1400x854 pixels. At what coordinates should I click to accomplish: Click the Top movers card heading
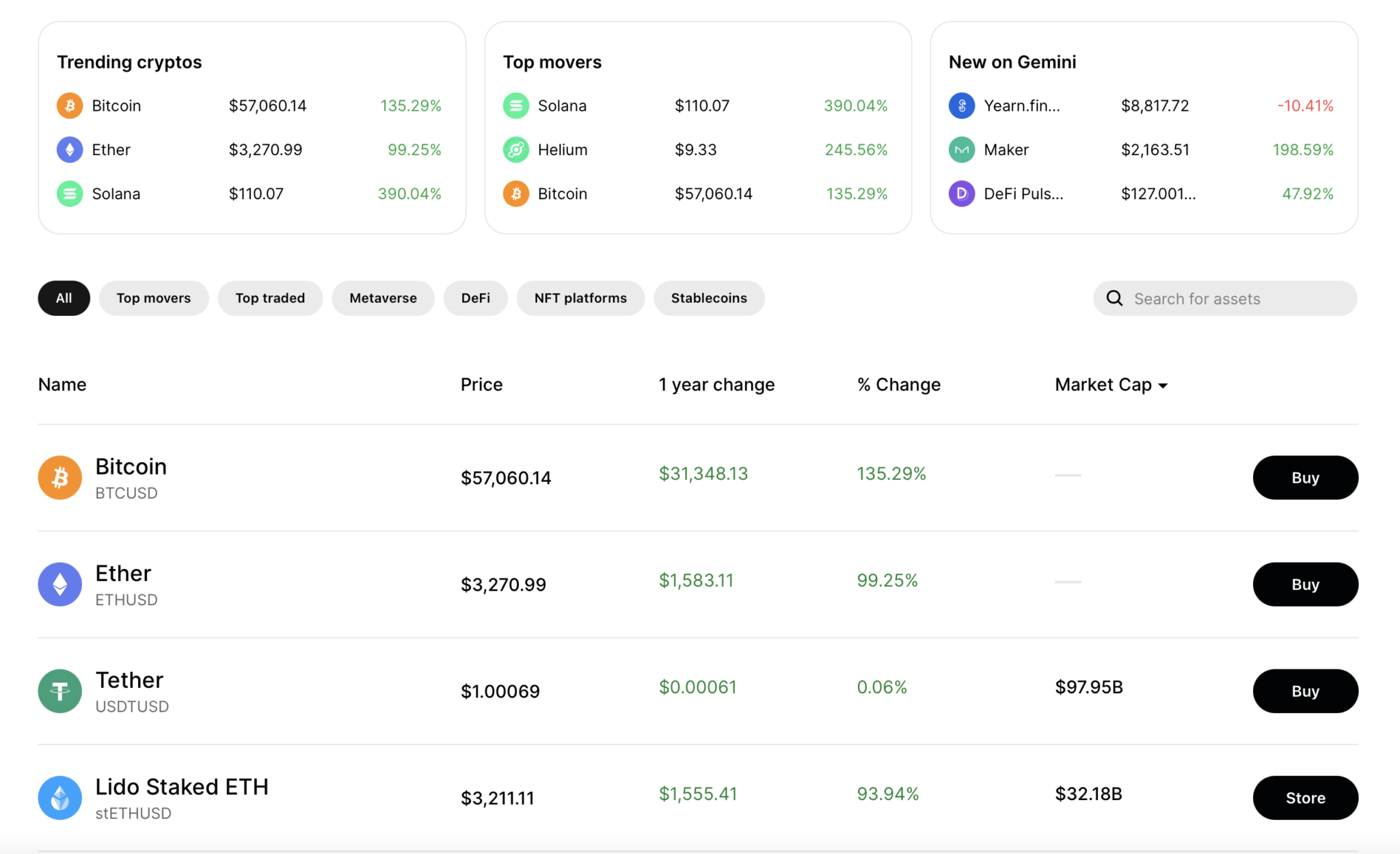point(552,62)
